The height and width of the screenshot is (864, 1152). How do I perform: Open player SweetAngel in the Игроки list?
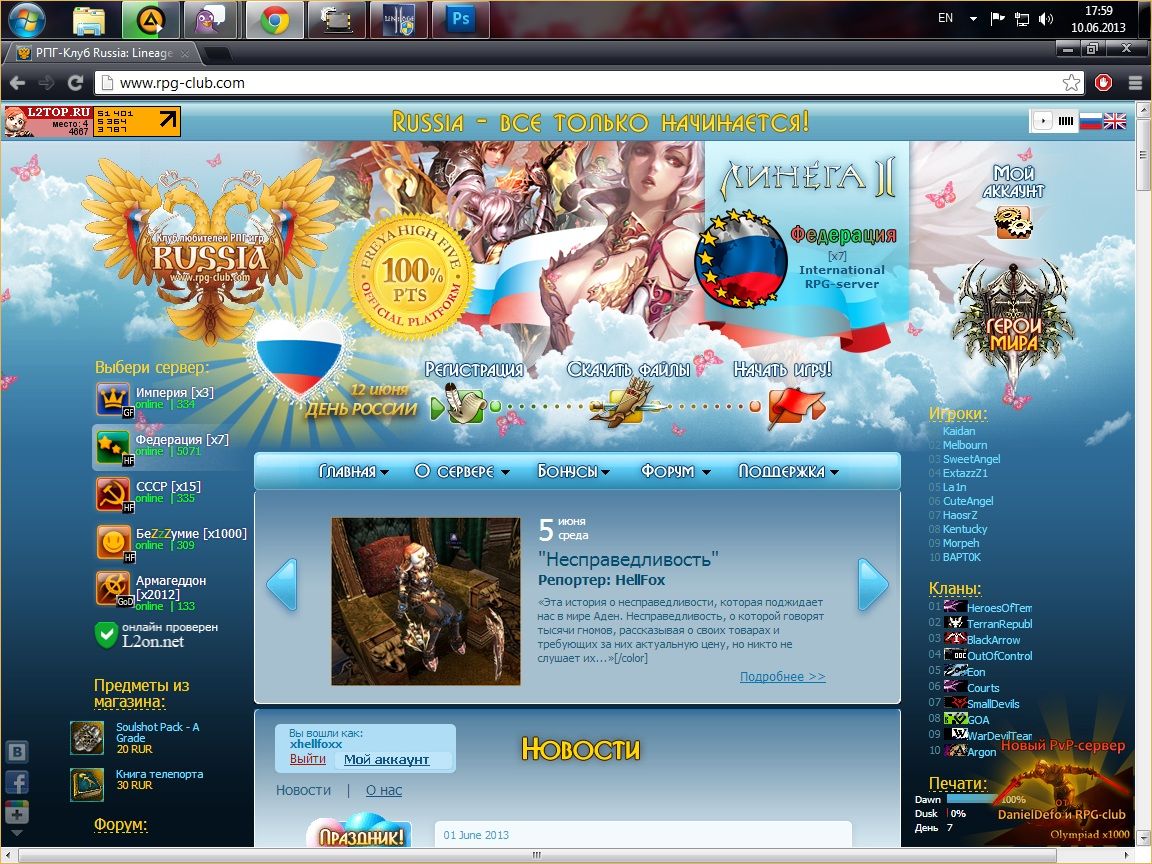971,459
